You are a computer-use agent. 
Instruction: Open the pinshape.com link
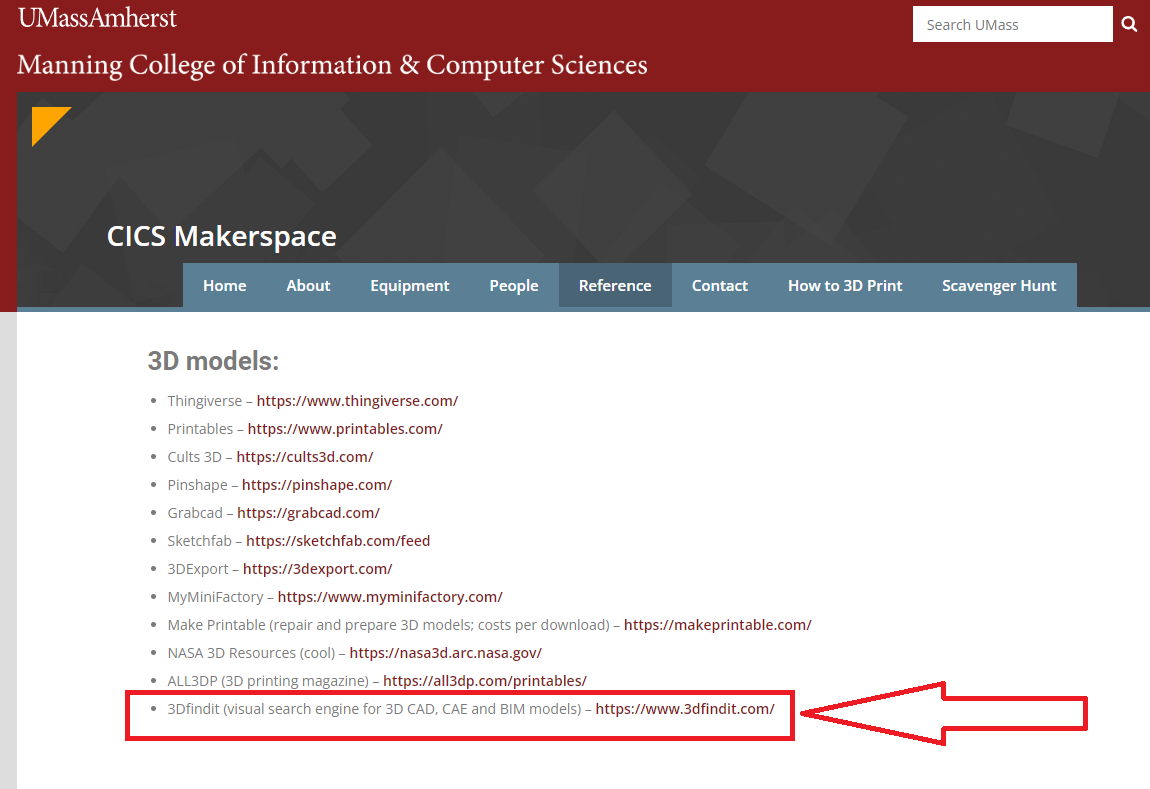pyautogui.click(x=317, y=485)
